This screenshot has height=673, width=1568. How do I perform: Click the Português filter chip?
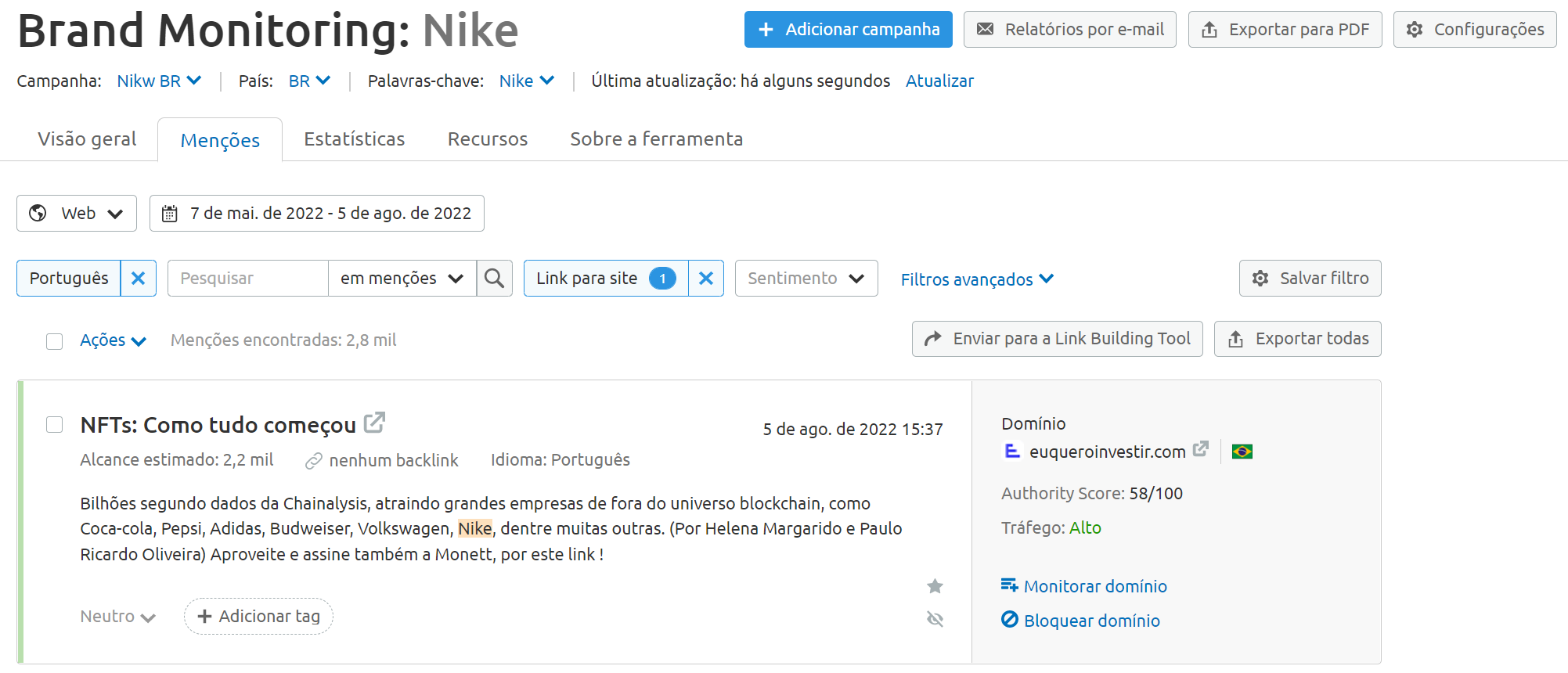[x=69, y=279]
